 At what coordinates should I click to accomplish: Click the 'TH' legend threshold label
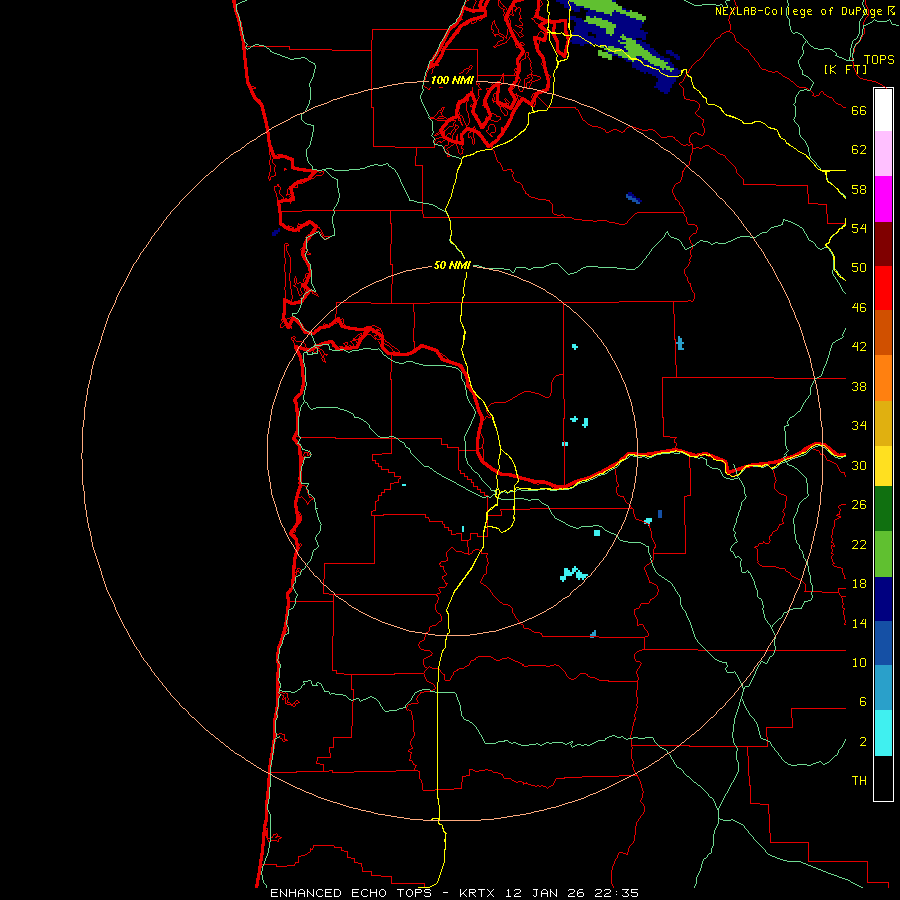[x=859, y=781]
